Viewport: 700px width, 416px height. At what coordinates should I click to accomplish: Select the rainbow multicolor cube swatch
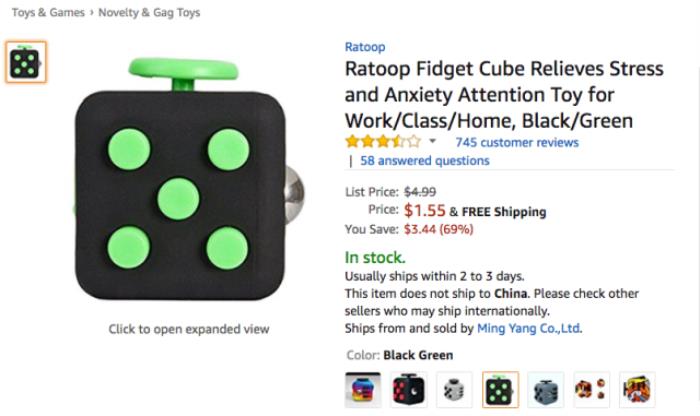pos(363,390)
